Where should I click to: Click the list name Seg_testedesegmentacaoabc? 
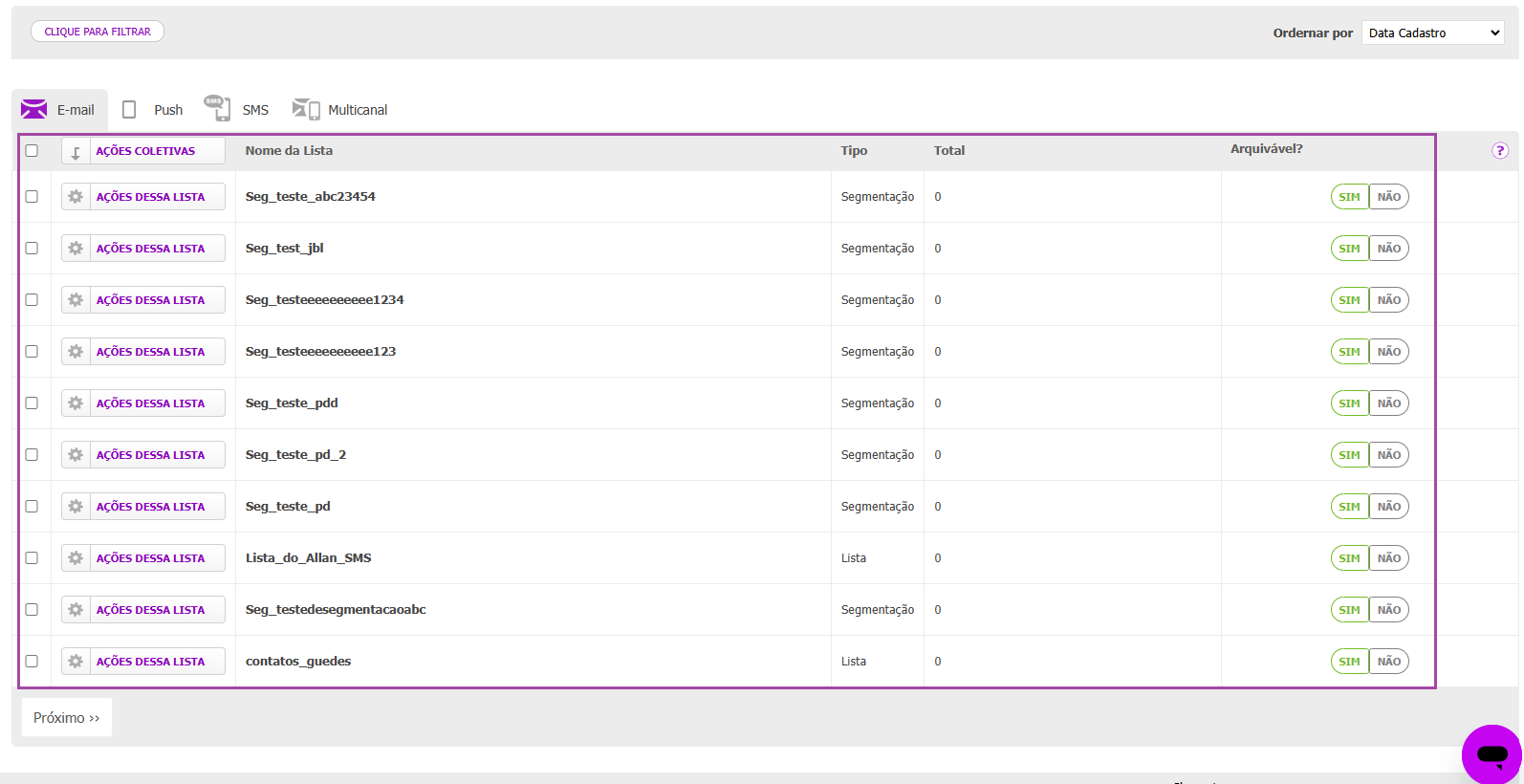336,609
